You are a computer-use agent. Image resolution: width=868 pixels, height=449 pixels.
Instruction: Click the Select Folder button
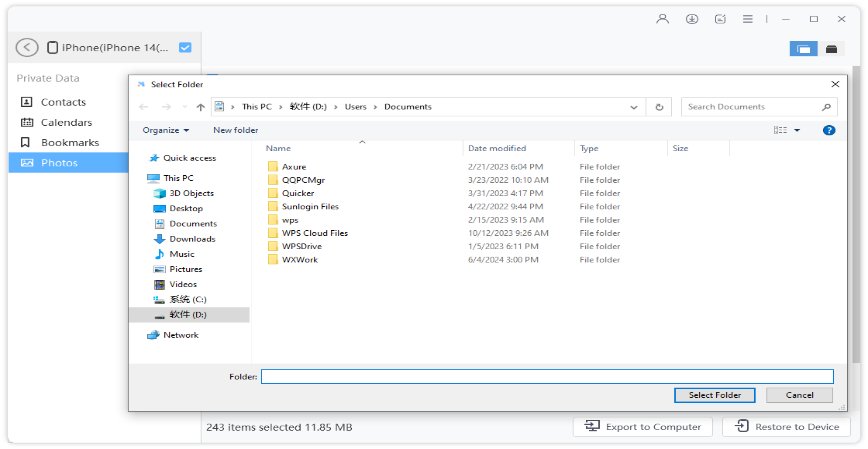(x=714, y=395)
